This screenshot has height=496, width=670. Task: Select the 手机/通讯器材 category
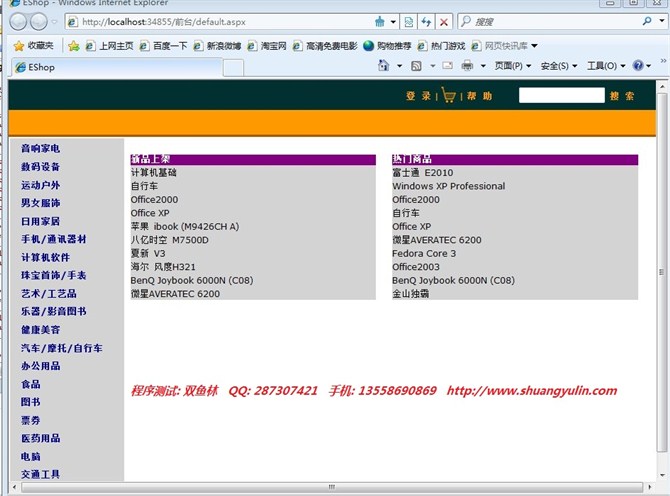(54, 239)
